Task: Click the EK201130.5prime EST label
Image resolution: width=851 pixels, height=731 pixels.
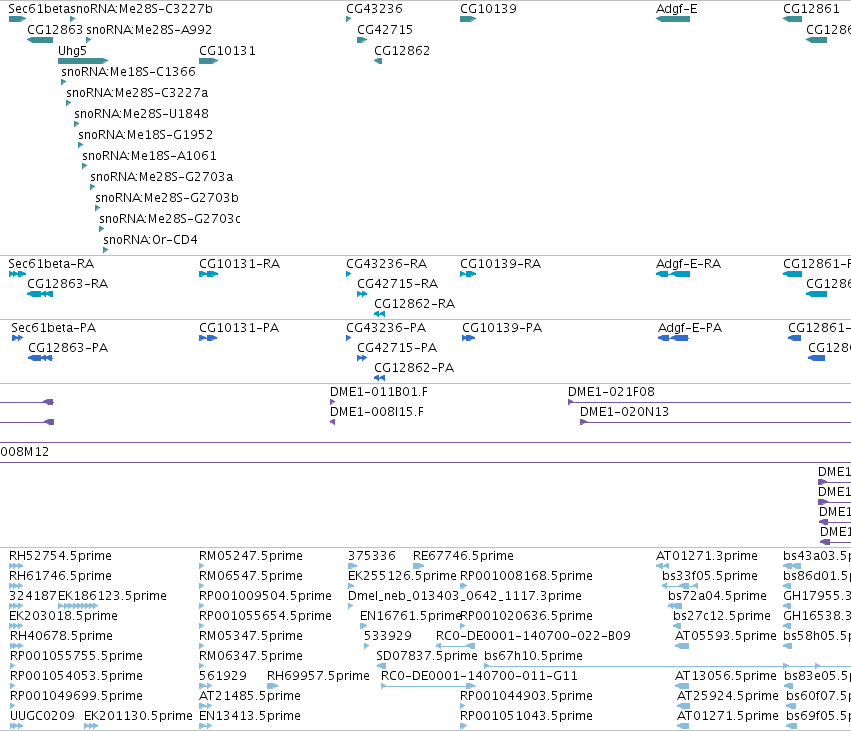Action: tap(138, 716)
